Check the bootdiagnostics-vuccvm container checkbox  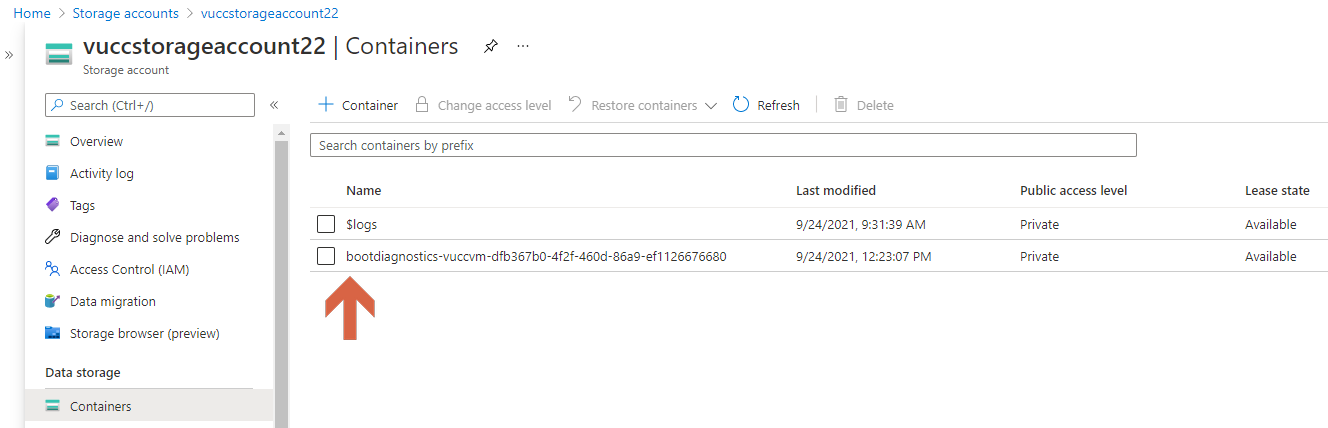[326, 256]
